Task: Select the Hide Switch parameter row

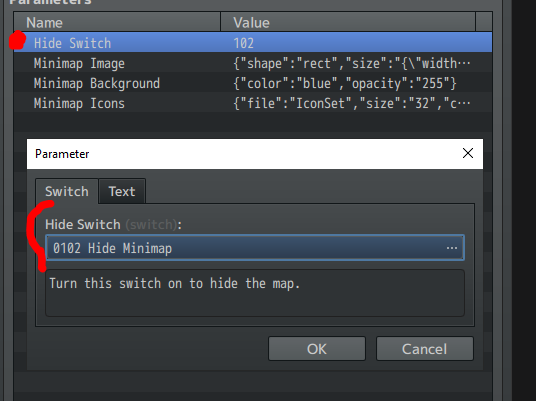Action: tap(253, 43)
